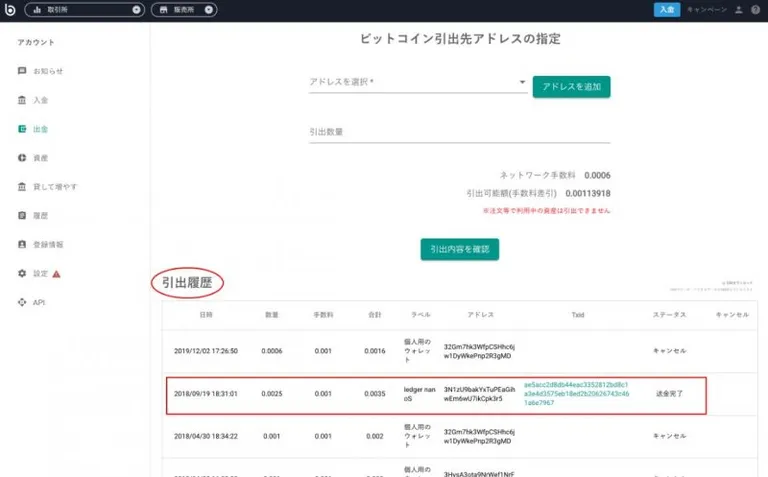Open the 登録情報 sidebar icon

(22, 244)
